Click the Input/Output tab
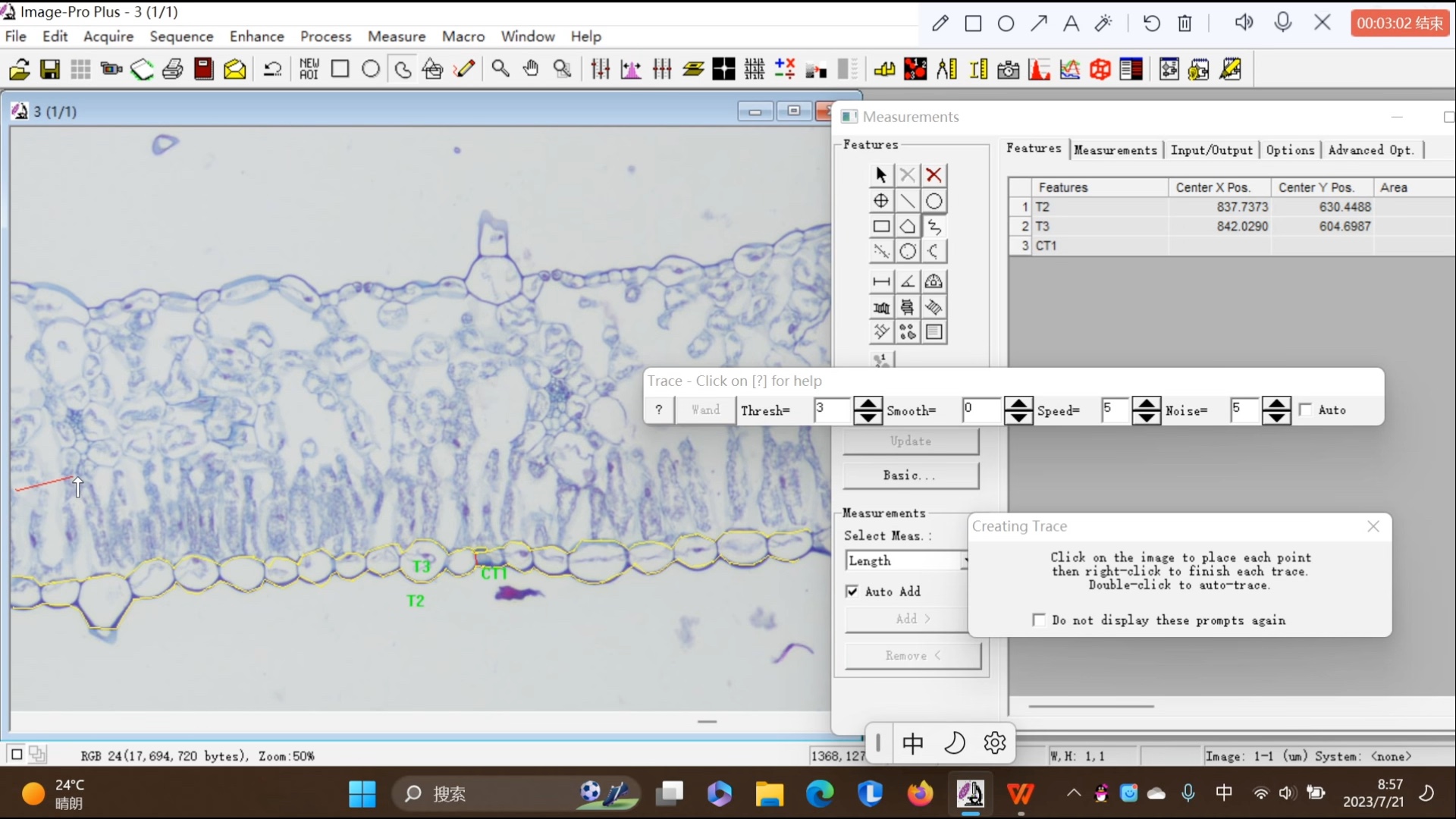Viewport: 1456px width, 819px height. tap(1211, 150)
